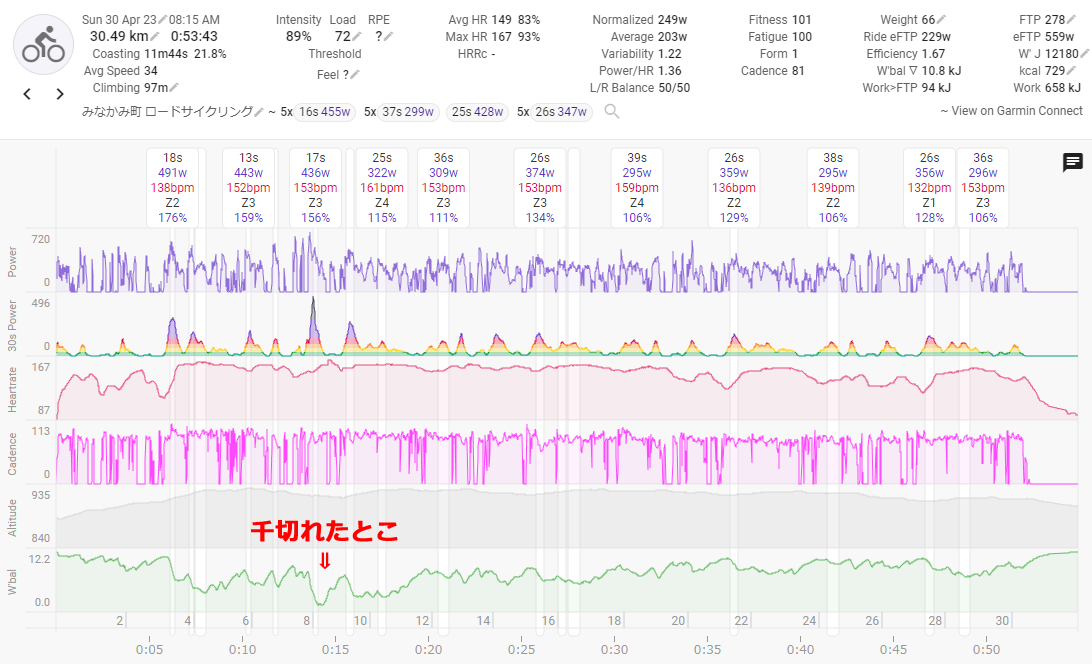Viewport: 1092px width, 664px height.
Task: Open the chart comments message icon
Action: tap(1072, 163)
